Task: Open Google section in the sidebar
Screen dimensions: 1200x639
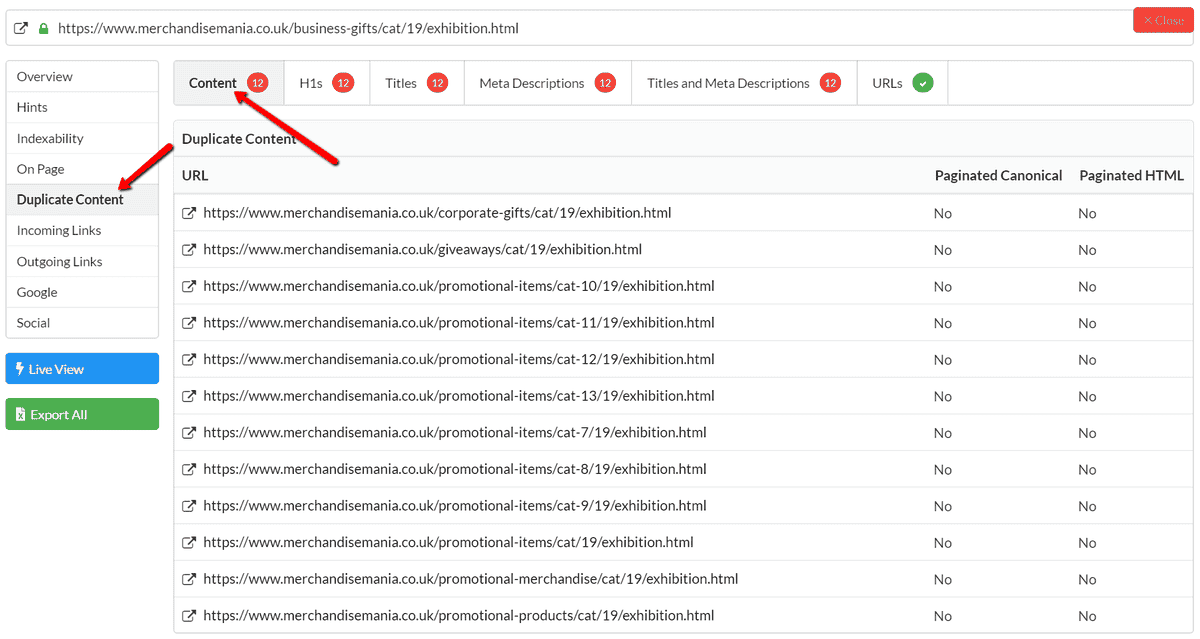Action: [x=82, y=292]
